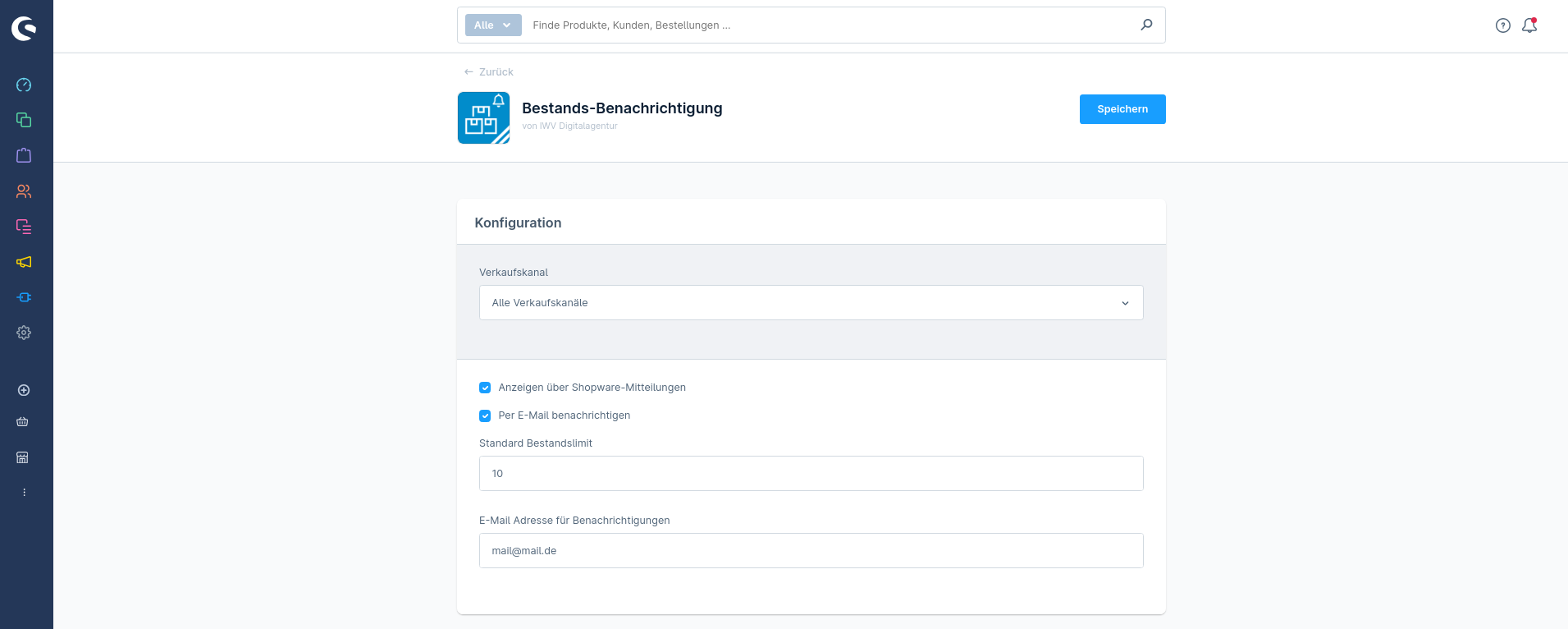The width and height of the screenshot is (1568, 629).
Task: Click the add sales channel plus icon
Action: pyautogui.click(x=24, y=390)
